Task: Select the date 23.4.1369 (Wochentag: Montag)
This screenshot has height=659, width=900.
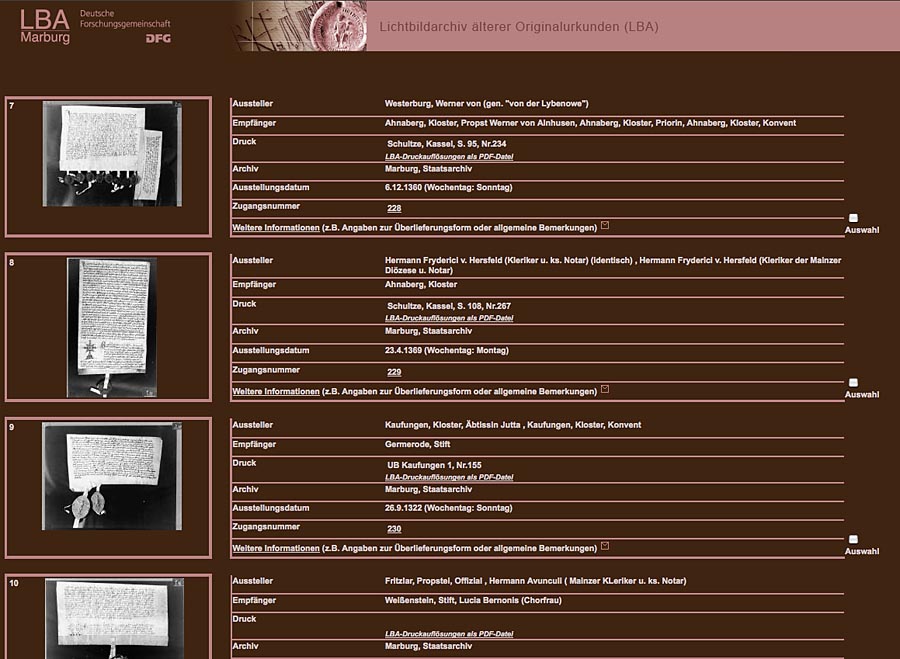Action: coord(447,350)
